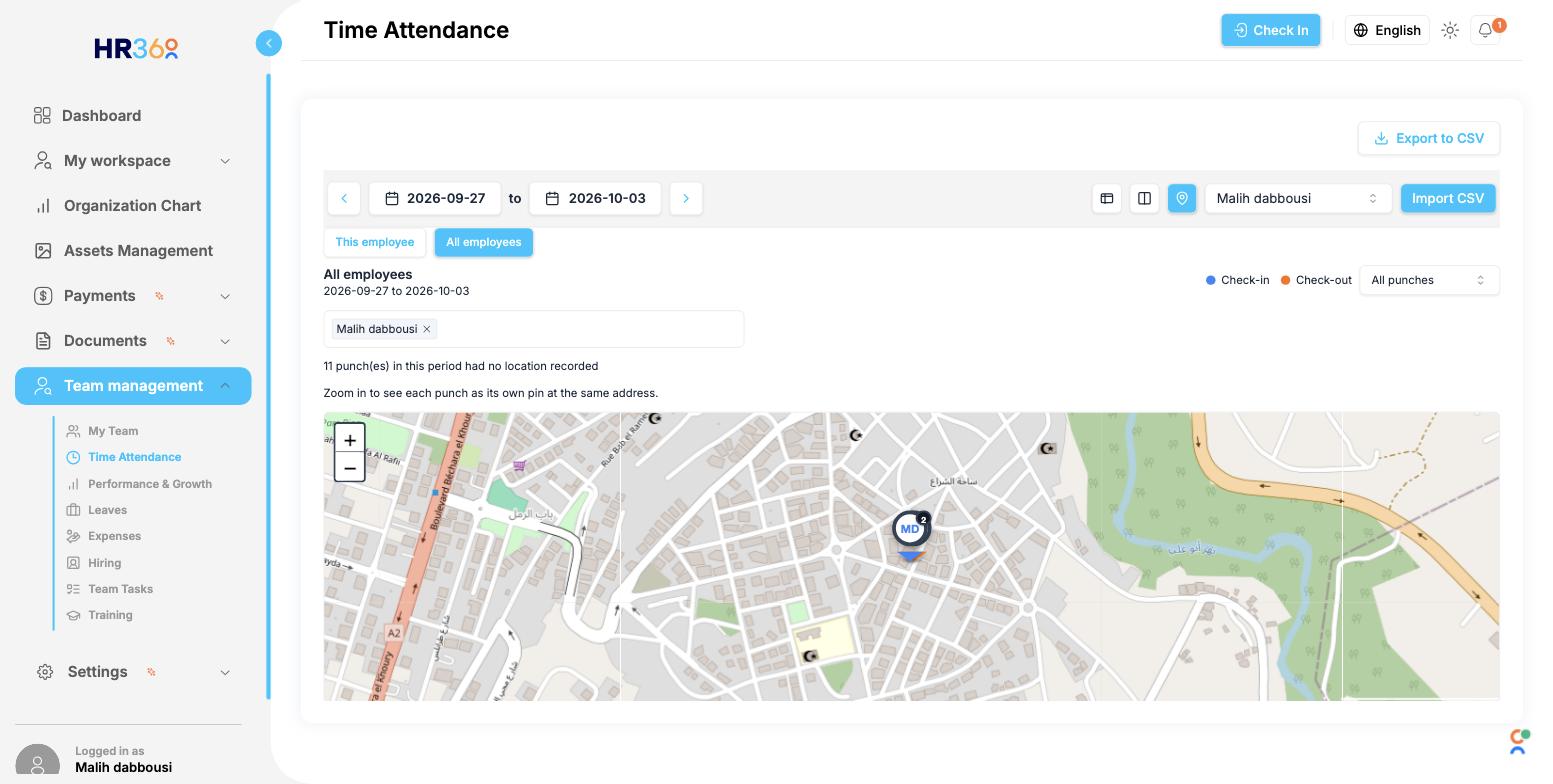
Task: Select the This employee tab
Action: [375, 242]
